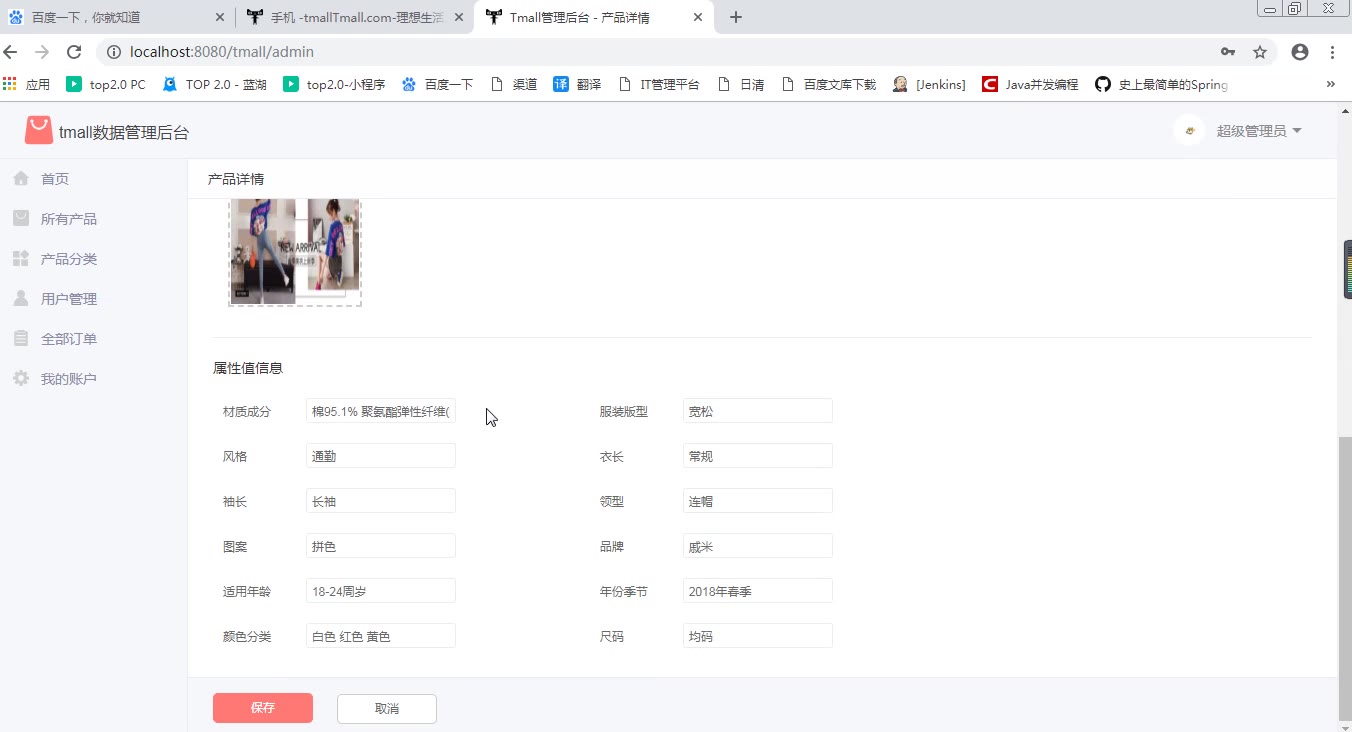The width and height of the screenshot is (1352, 732).
Task: Click the red 保存 button
Action: 263,708
